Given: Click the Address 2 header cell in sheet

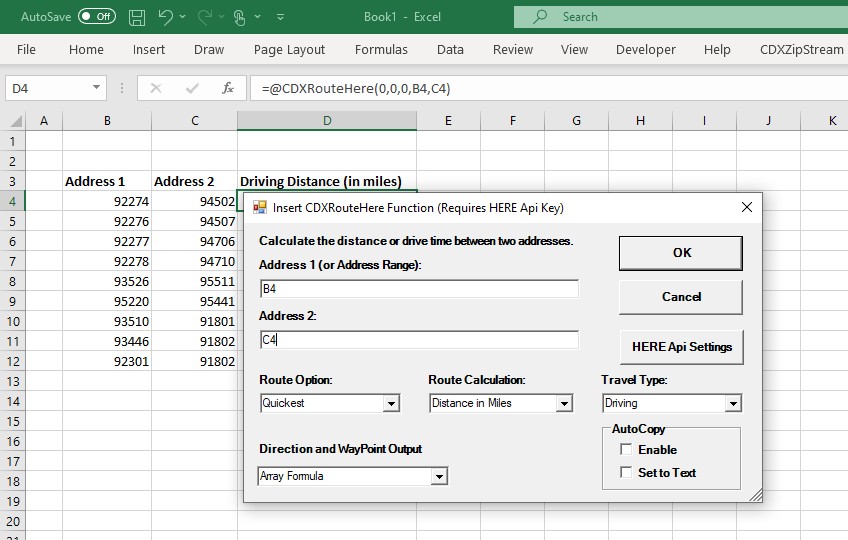Looking at the screenshot, I should pyautogui.click(x=195, y=181).
